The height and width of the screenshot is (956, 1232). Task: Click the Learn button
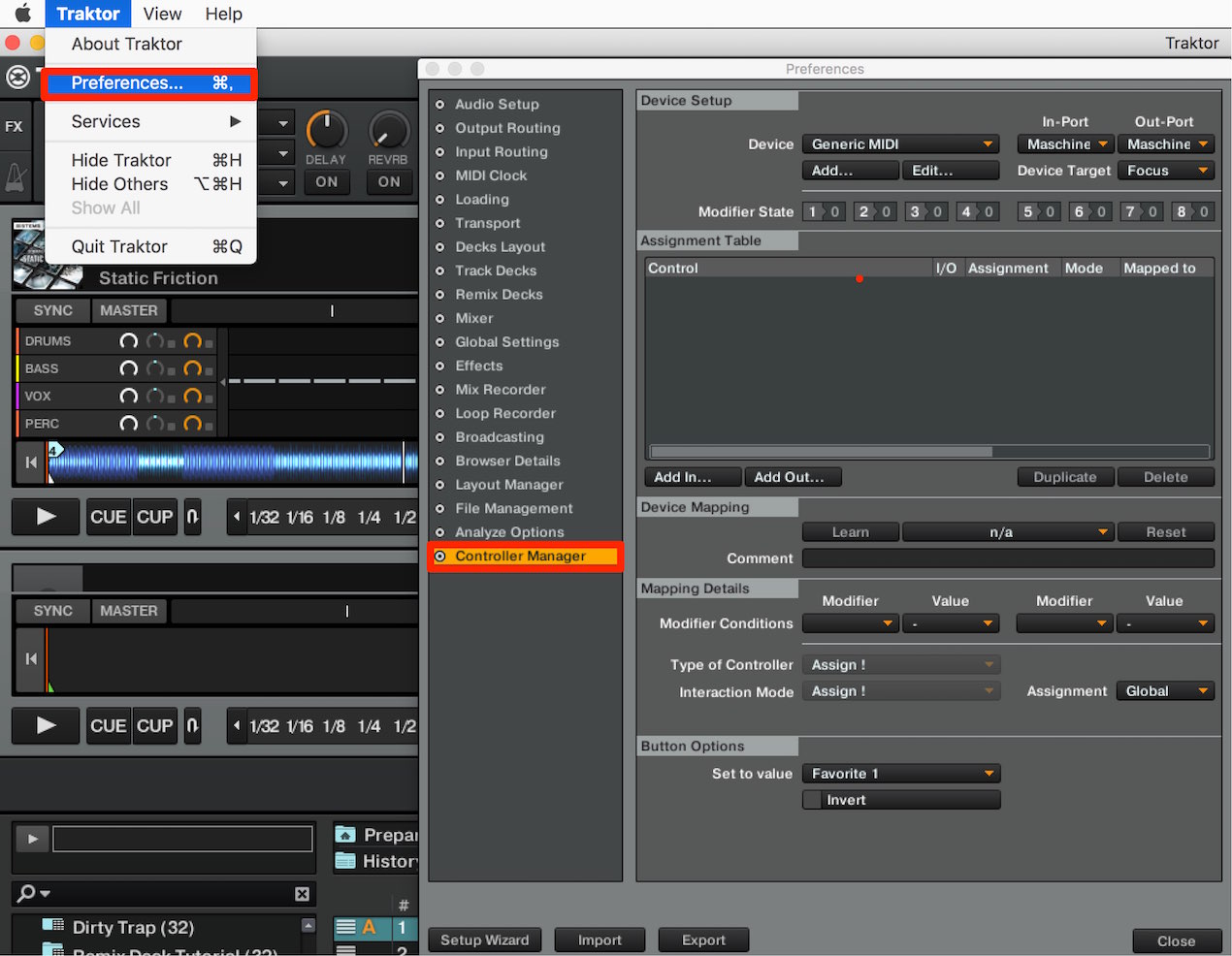[x=851, y=532]
